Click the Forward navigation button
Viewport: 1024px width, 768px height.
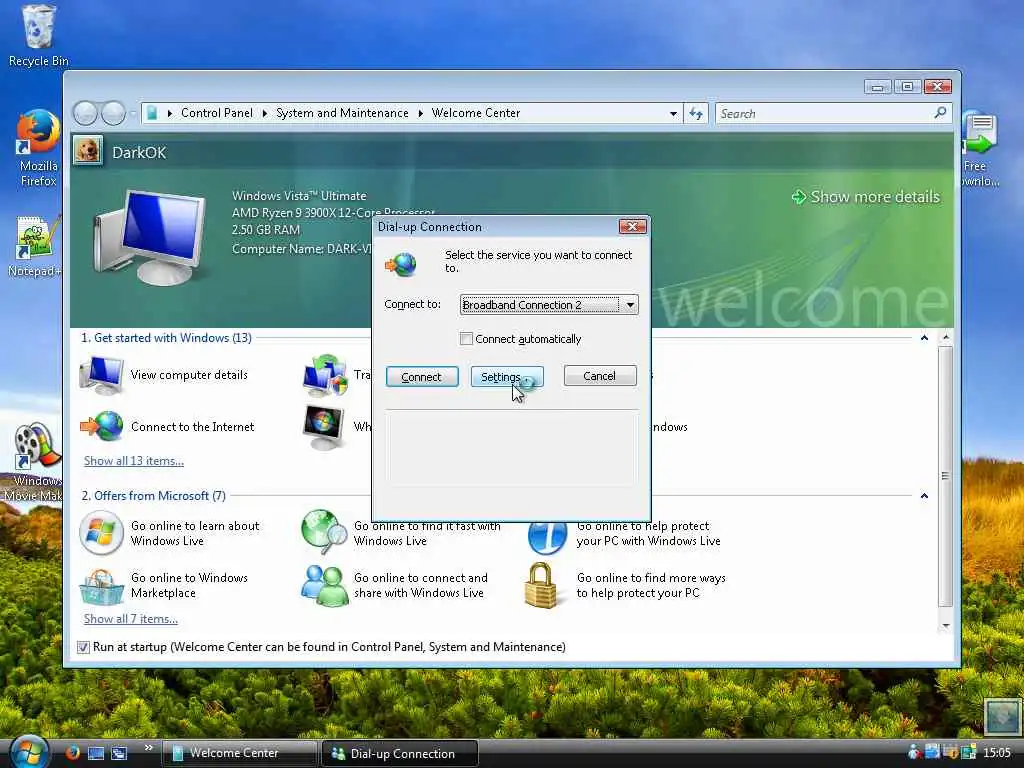click(x=113, y=113)
